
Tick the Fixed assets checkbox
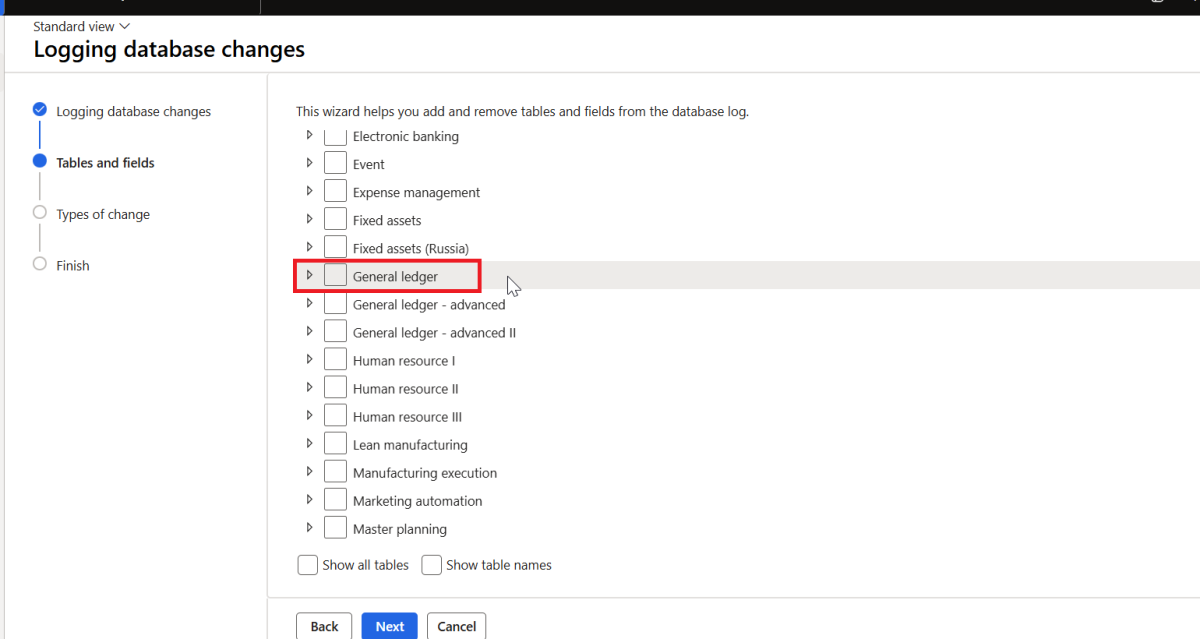pyautogui.click(x=335, y=220)
